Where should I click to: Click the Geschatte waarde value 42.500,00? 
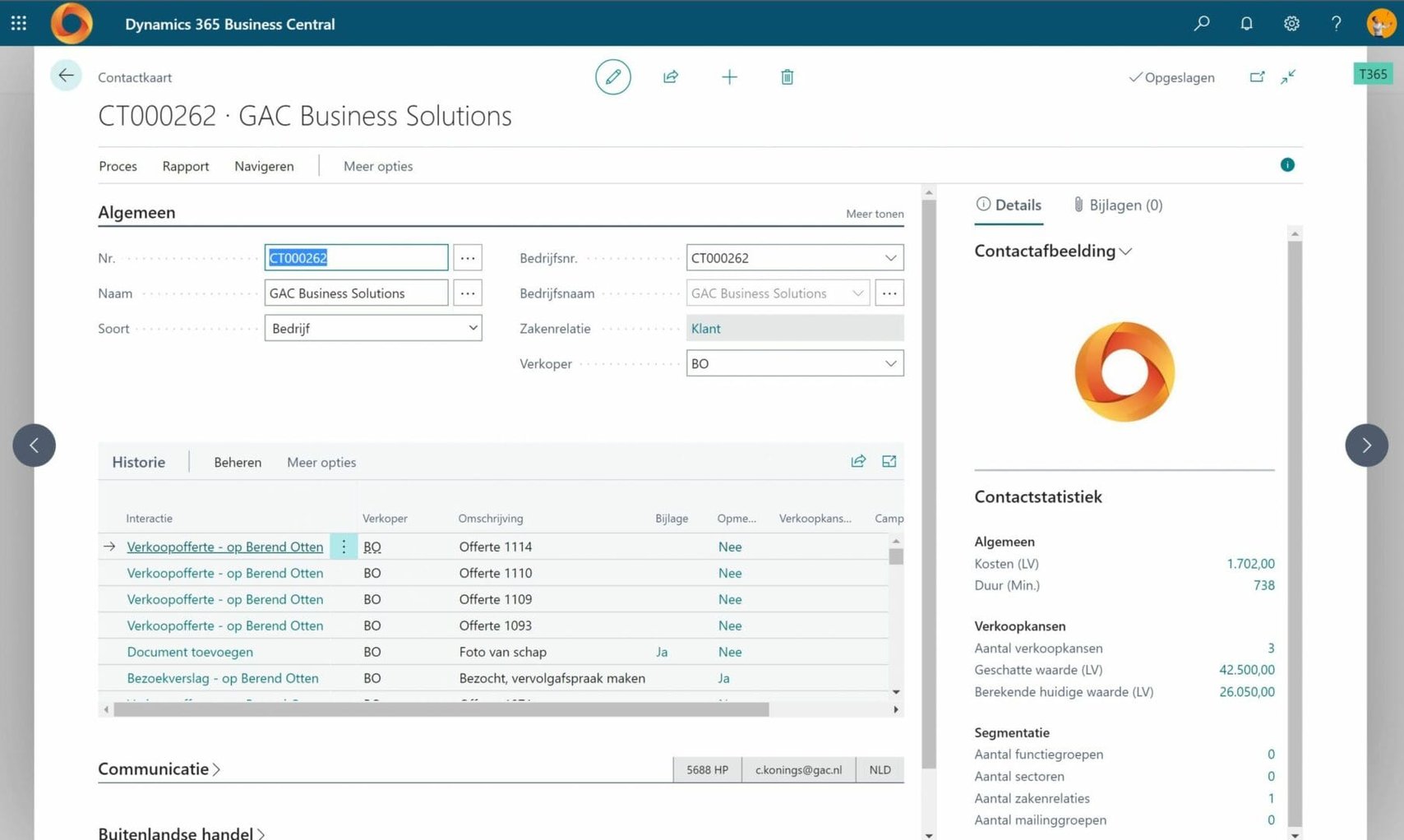click(1246, 669)
